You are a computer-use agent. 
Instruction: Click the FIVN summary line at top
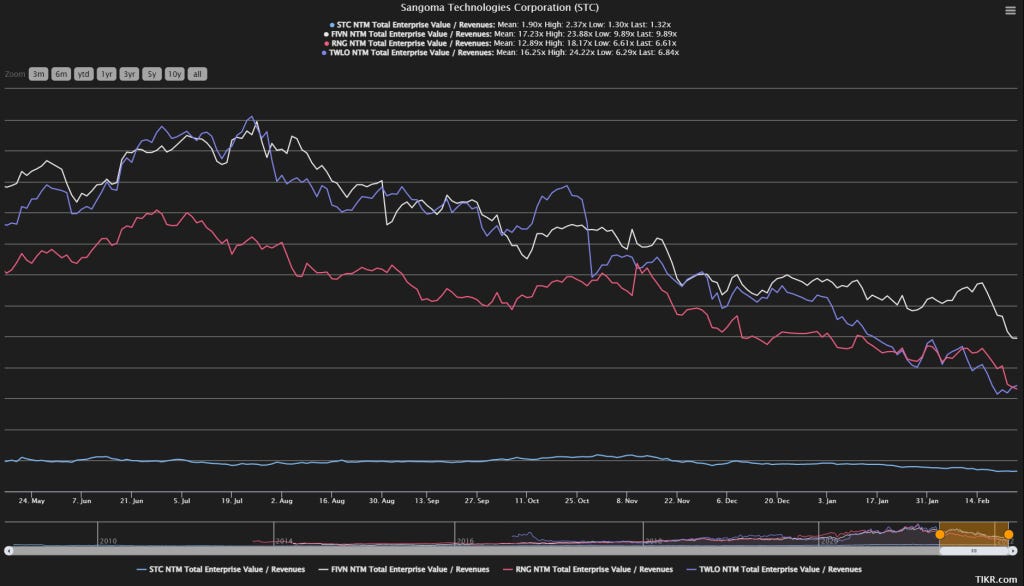pyautogui.click(x=500, y=34)
